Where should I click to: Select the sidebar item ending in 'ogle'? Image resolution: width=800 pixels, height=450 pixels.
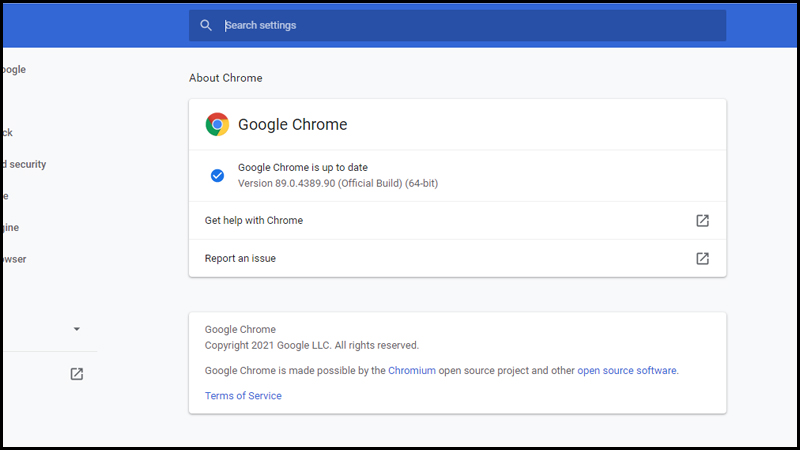14,69
